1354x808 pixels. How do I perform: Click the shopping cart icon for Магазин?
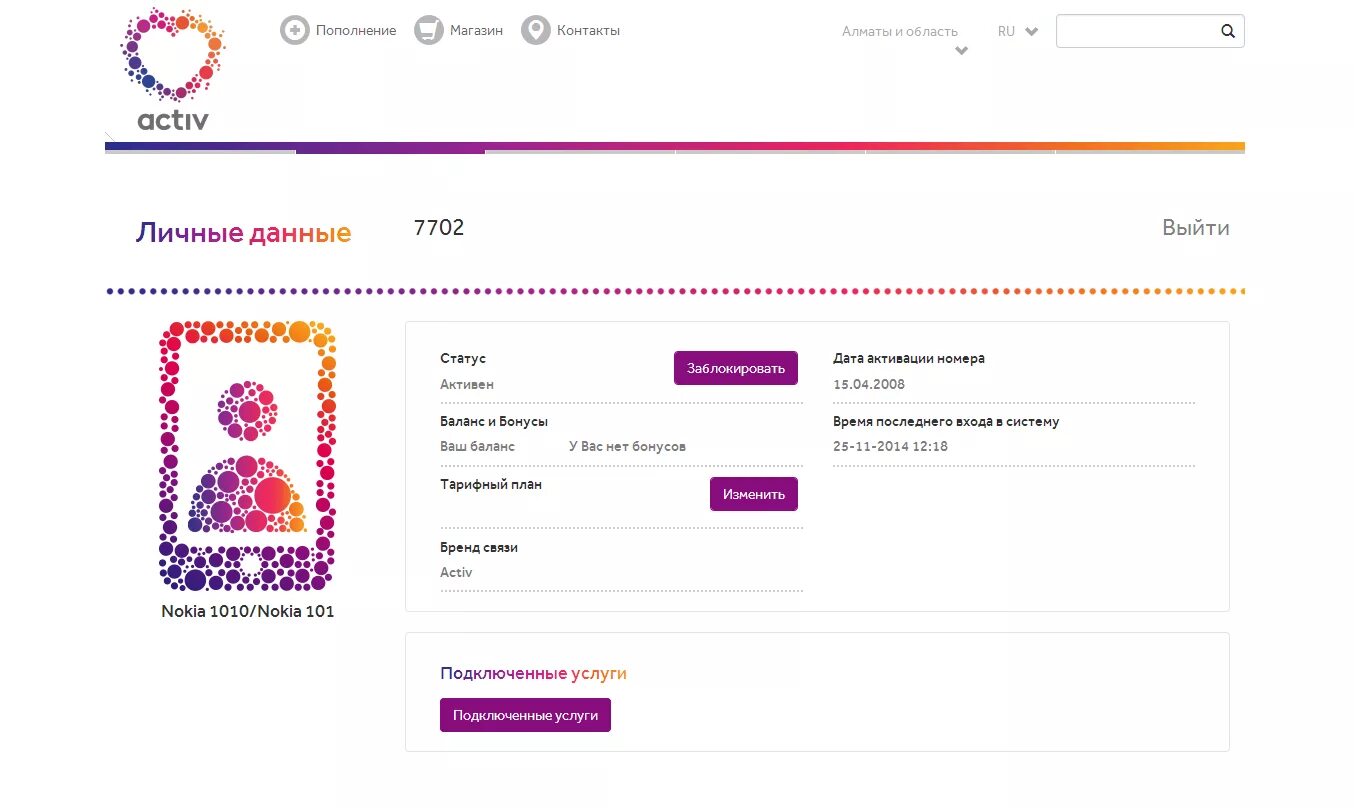429,30
